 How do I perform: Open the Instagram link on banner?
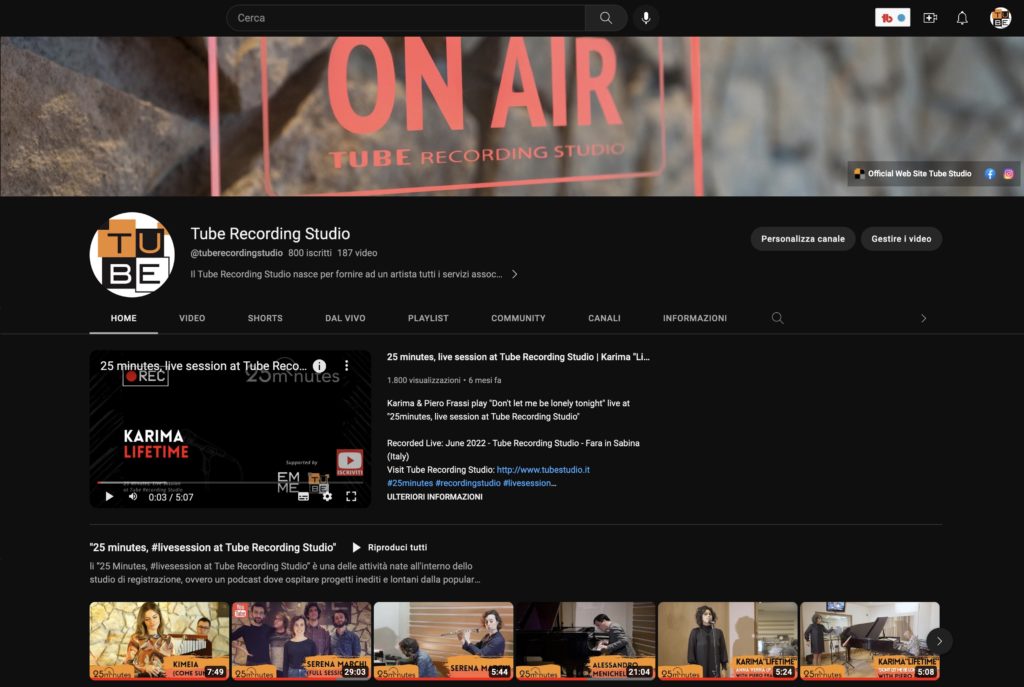coord(1008,174)
